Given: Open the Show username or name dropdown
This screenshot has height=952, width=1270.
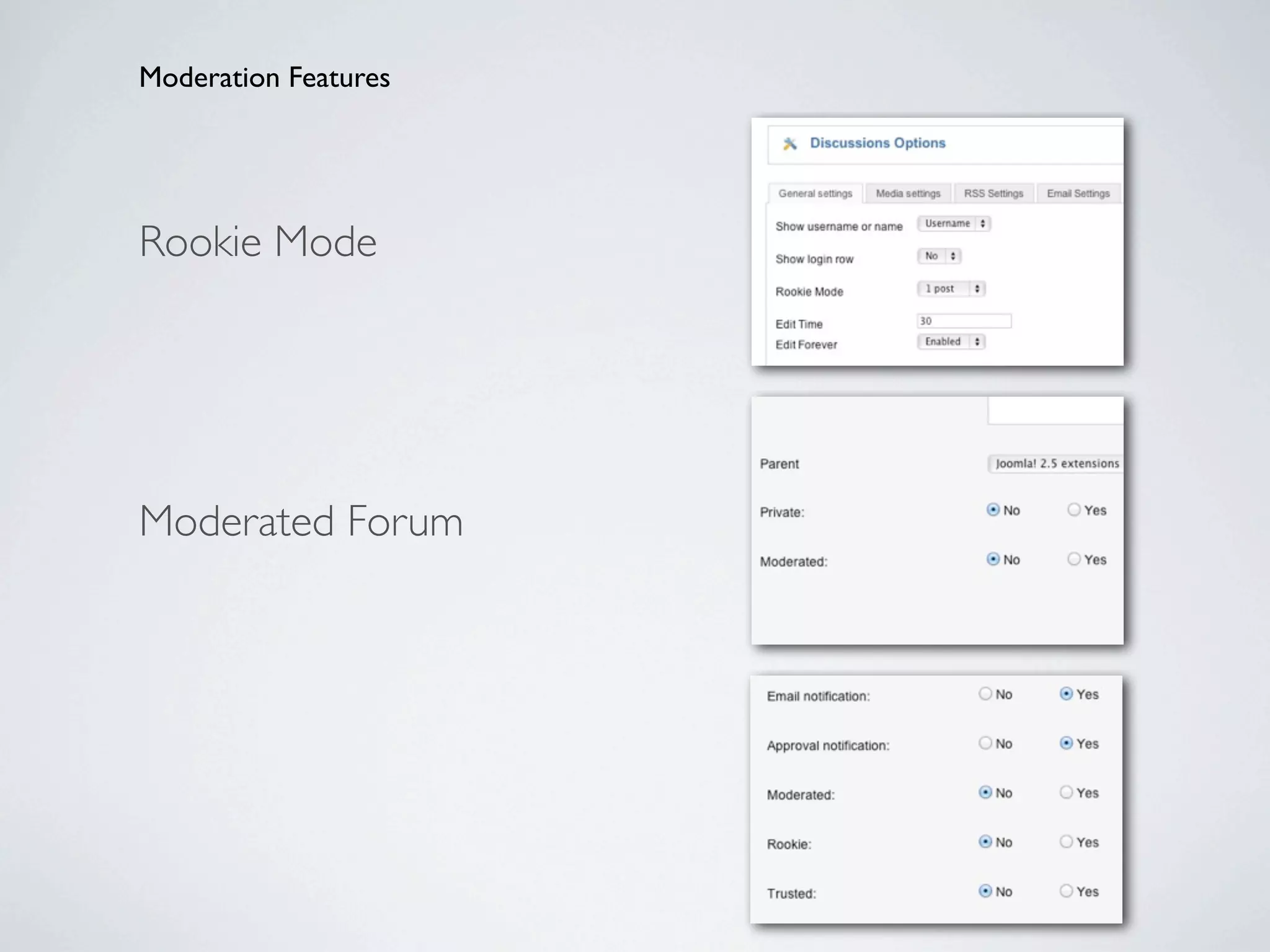Looking at the screenshot, I should (954, 223).
